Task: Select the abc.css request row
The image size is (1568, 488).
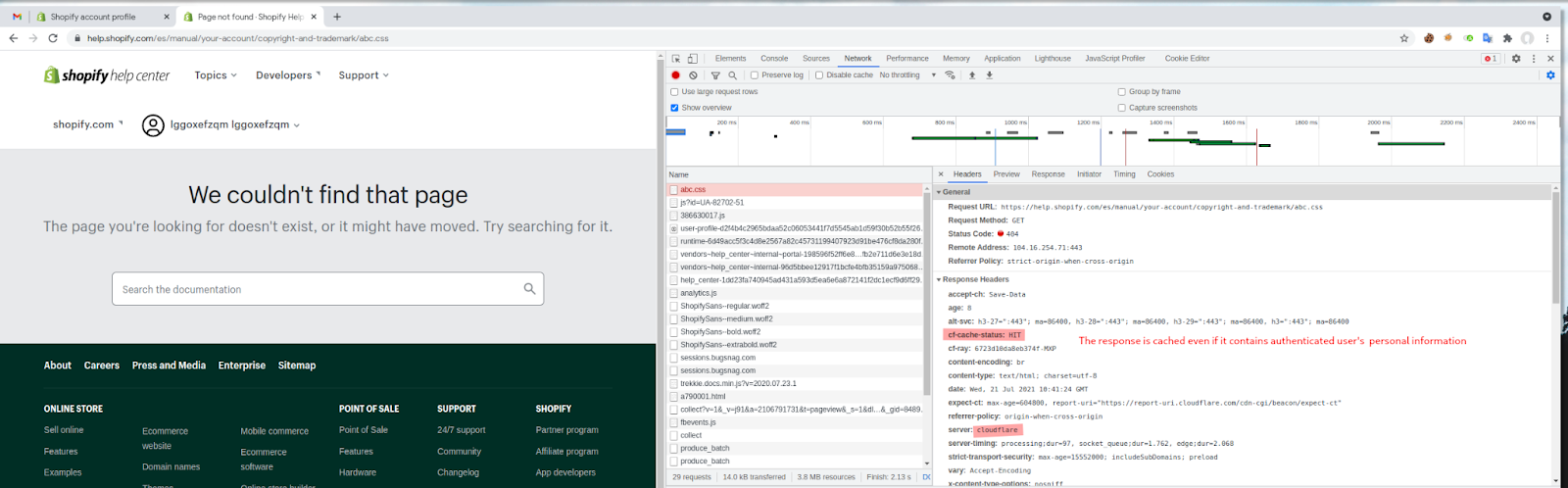Action: pyautogui.click(x=796, y=190)
